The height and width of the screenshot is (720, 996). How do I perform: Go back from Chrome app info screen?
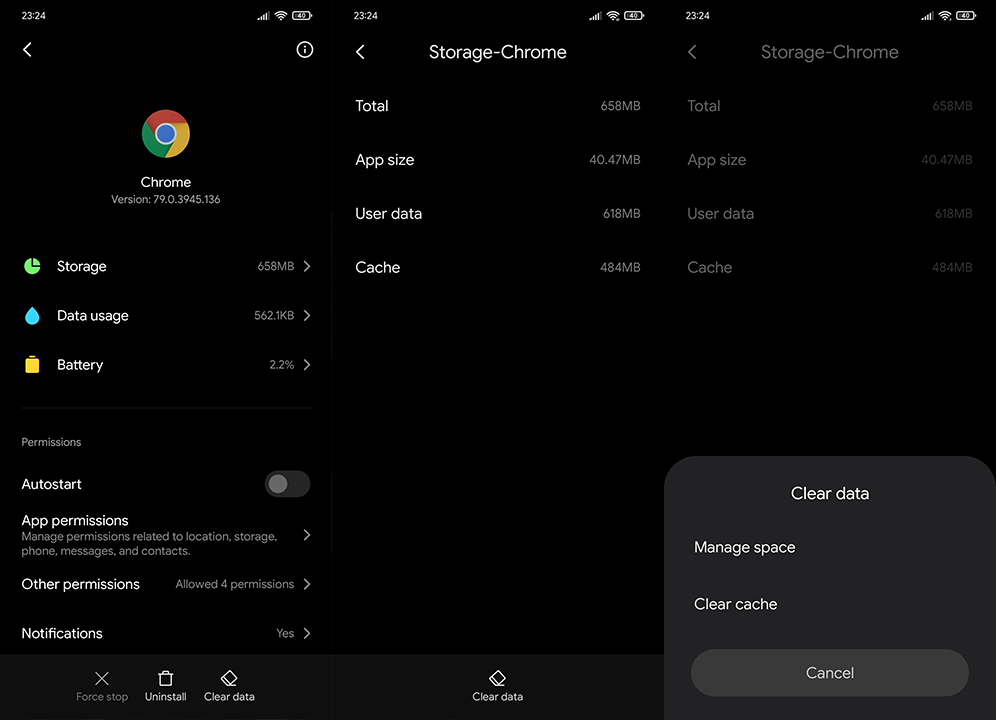pyautogui.click(x=27, y=50)
